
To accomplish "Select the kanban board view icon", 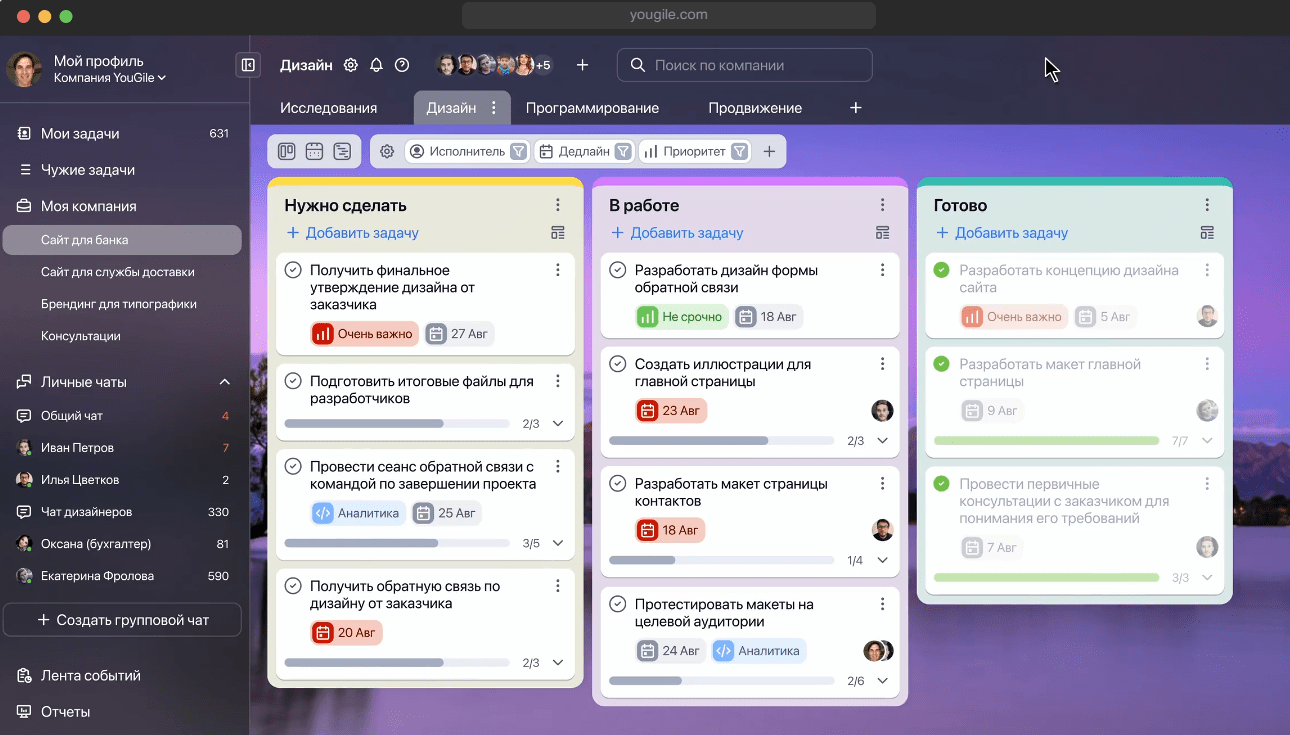I will click(x=286, y=150).
